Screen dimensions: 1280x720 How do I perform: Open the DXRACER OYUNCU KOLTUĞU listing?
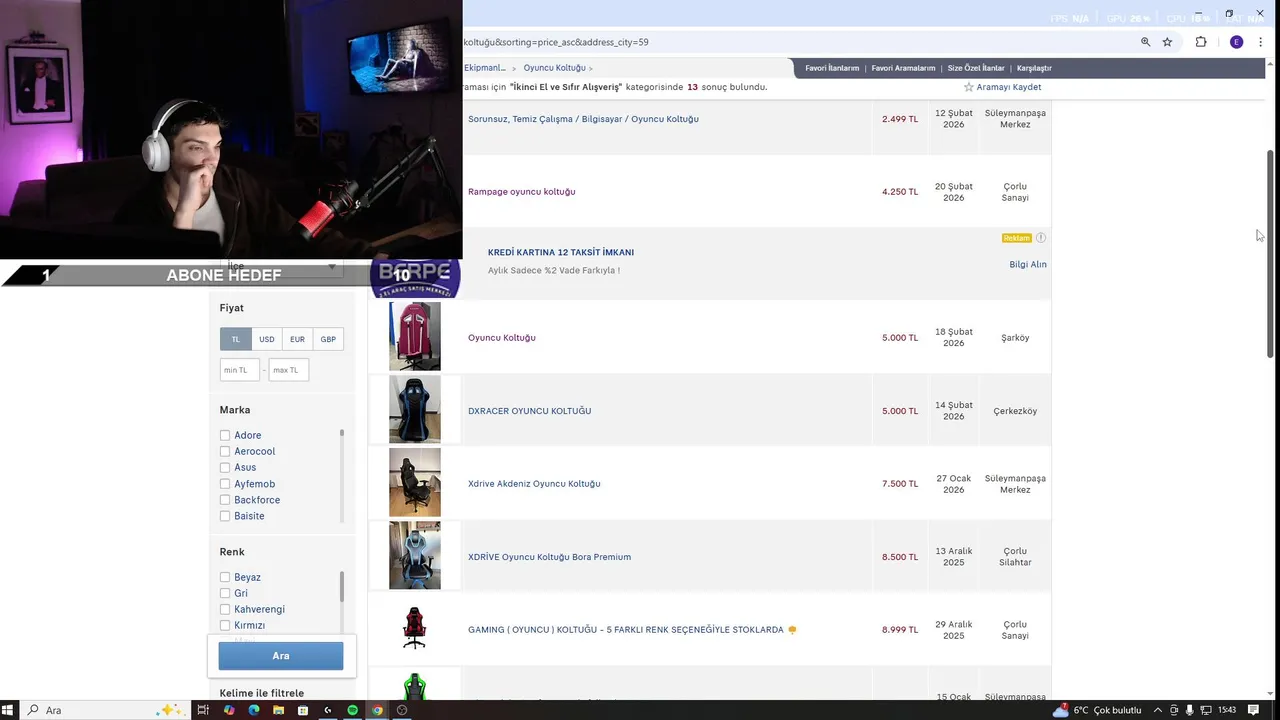point(530,411)
